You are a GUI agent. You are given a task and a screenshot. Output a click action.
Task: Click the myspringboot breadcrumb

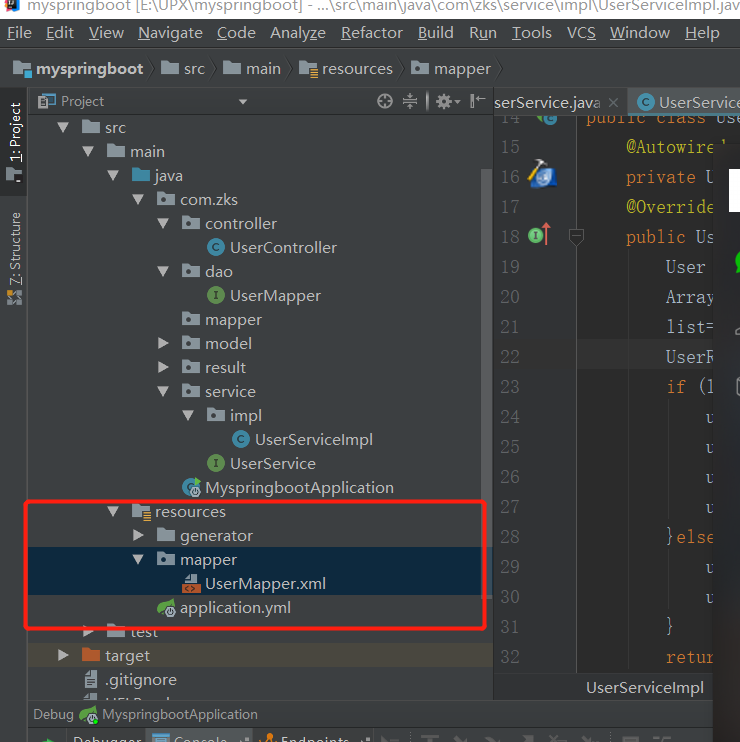point(79,69)
